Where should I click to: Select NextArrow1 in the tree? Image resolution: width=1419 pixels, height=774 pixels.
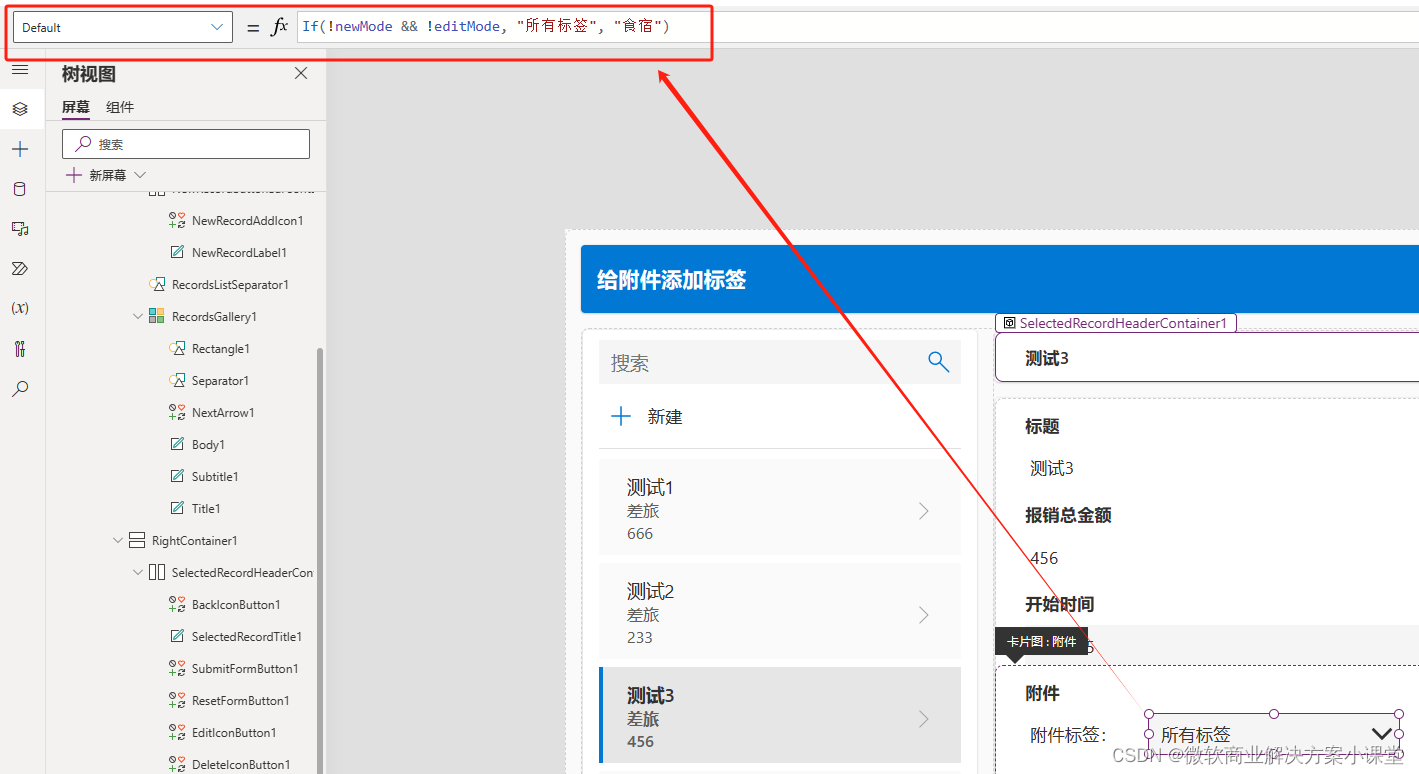point(223,412)
